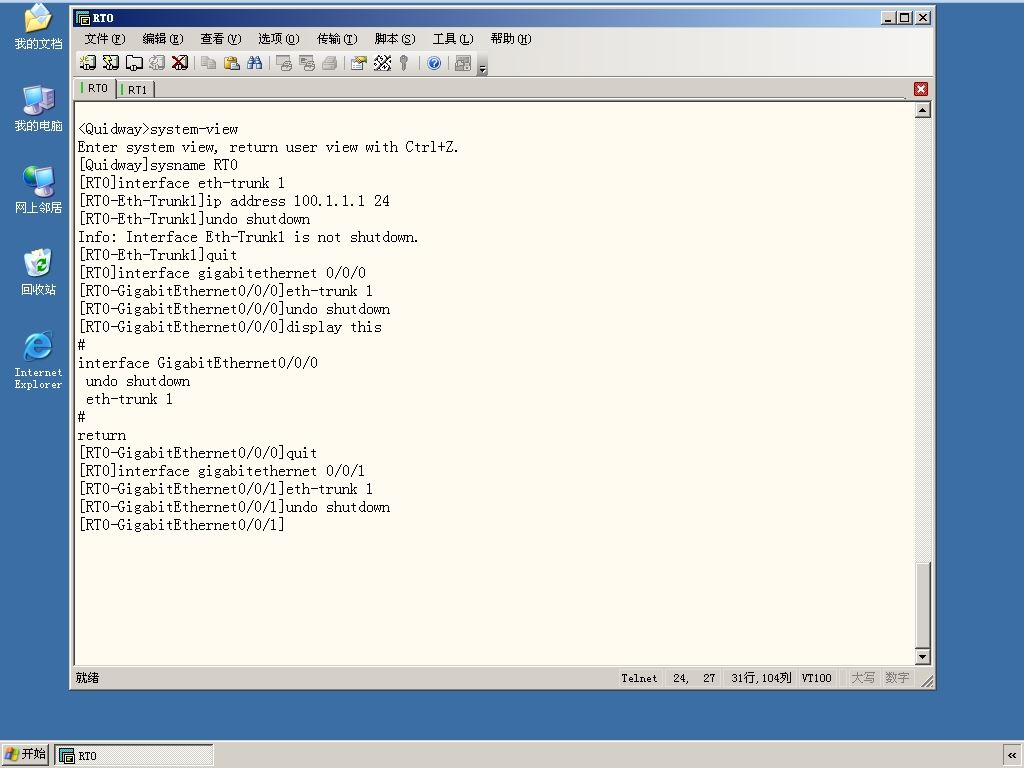
Task: Click the Info: Interface Eth-Trunk1 message line
Action: [248, 237]
